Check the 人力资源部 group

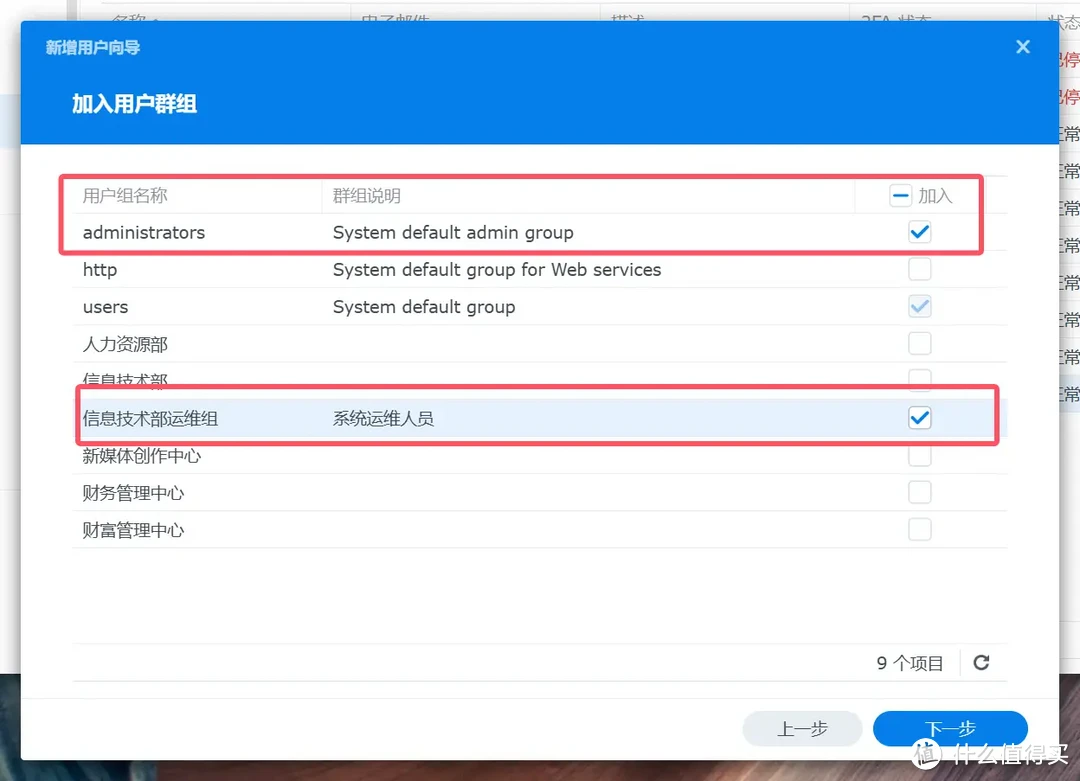coord(919,343)
